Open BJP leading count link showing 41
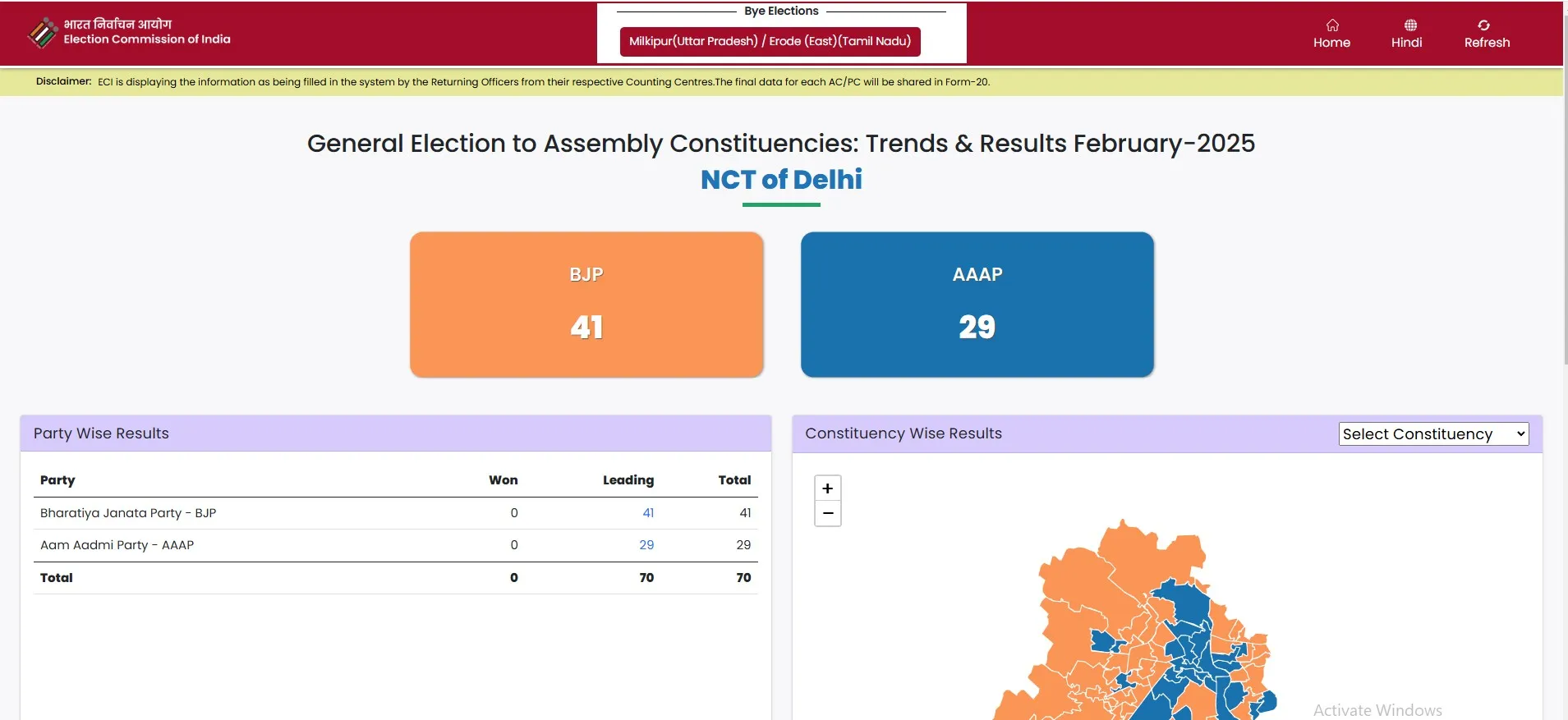 point(647,512)
